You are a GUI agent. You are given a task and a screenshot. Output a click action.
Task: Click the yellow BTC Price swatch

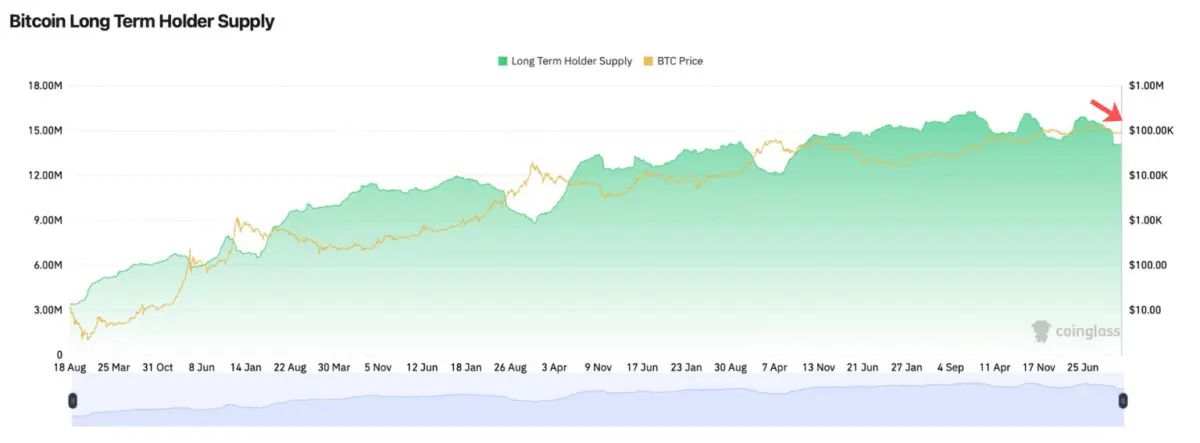tap(648, 61)
